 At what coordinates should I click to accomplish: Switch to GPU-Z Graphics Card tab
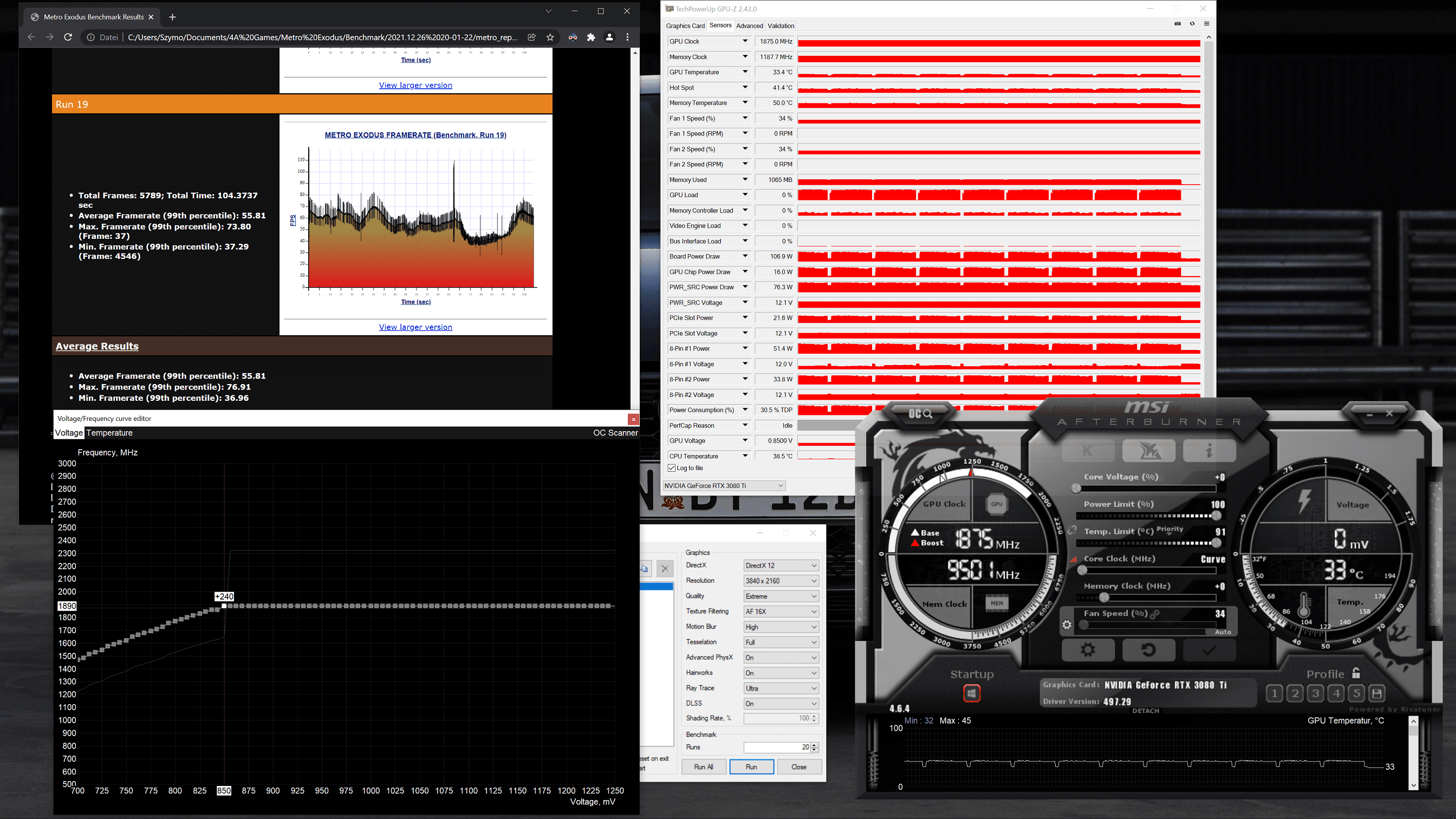point(685,25)
